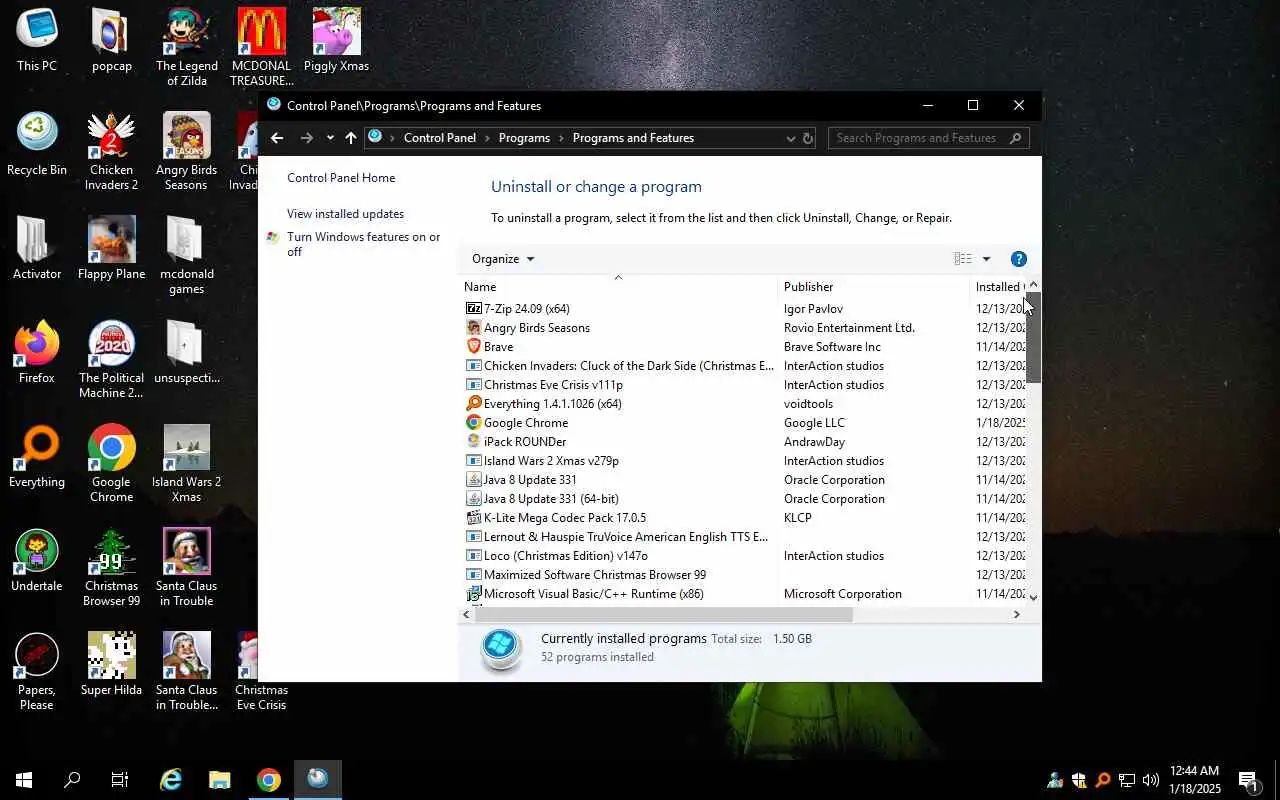Select the Christmas Browser 99 desktop icon

(111, 568)
